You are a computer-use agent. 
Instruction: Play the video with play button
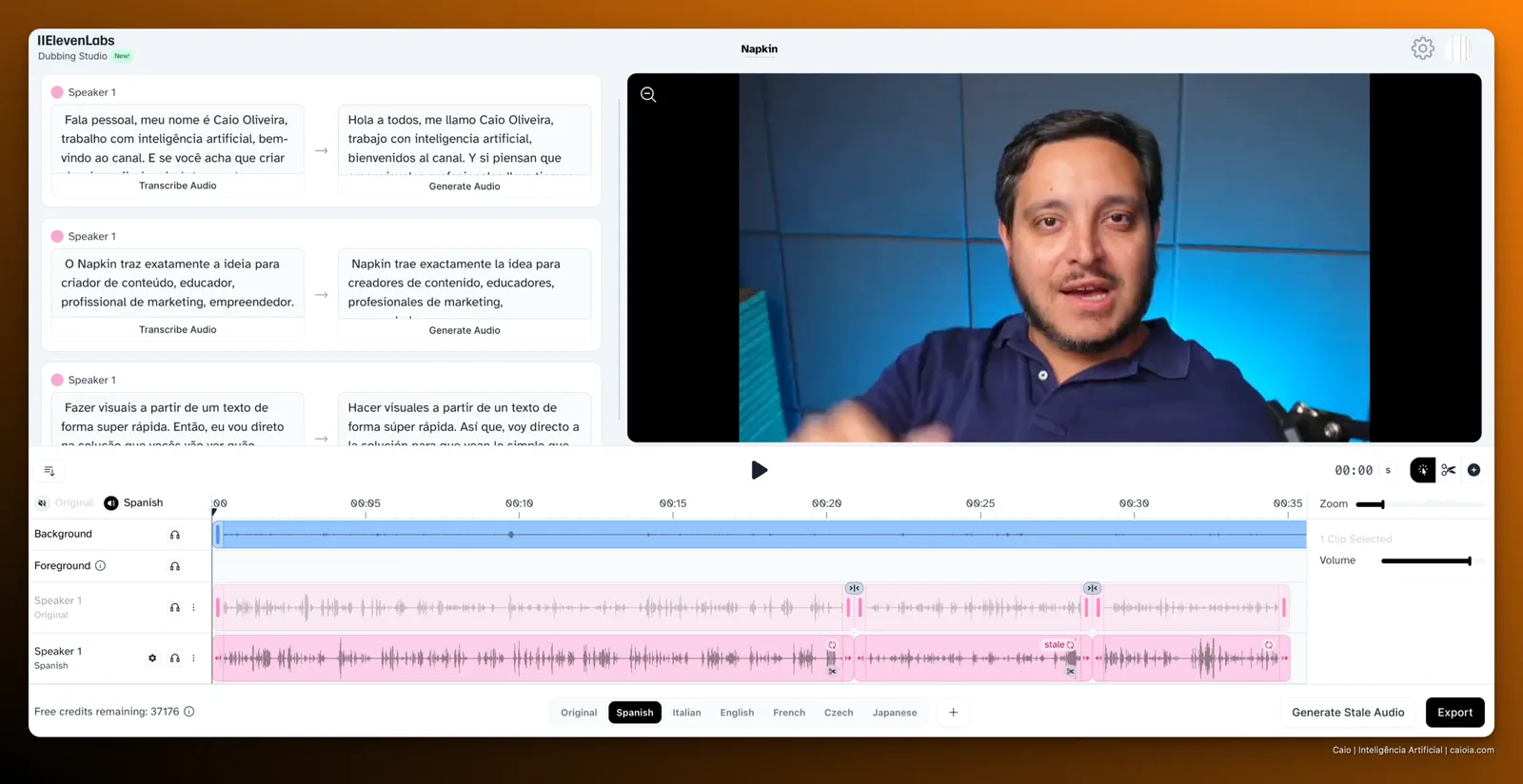(x=759, y=470)
